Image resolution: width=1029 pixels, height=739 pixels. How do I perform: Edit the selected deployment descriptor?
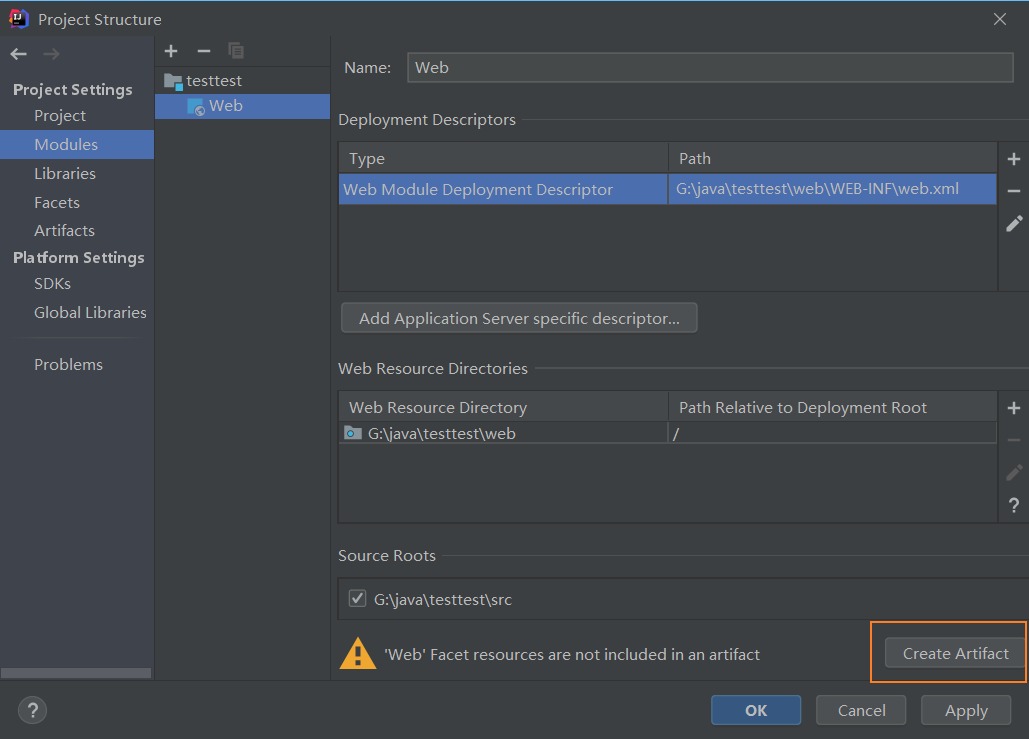click(1013, 224)
